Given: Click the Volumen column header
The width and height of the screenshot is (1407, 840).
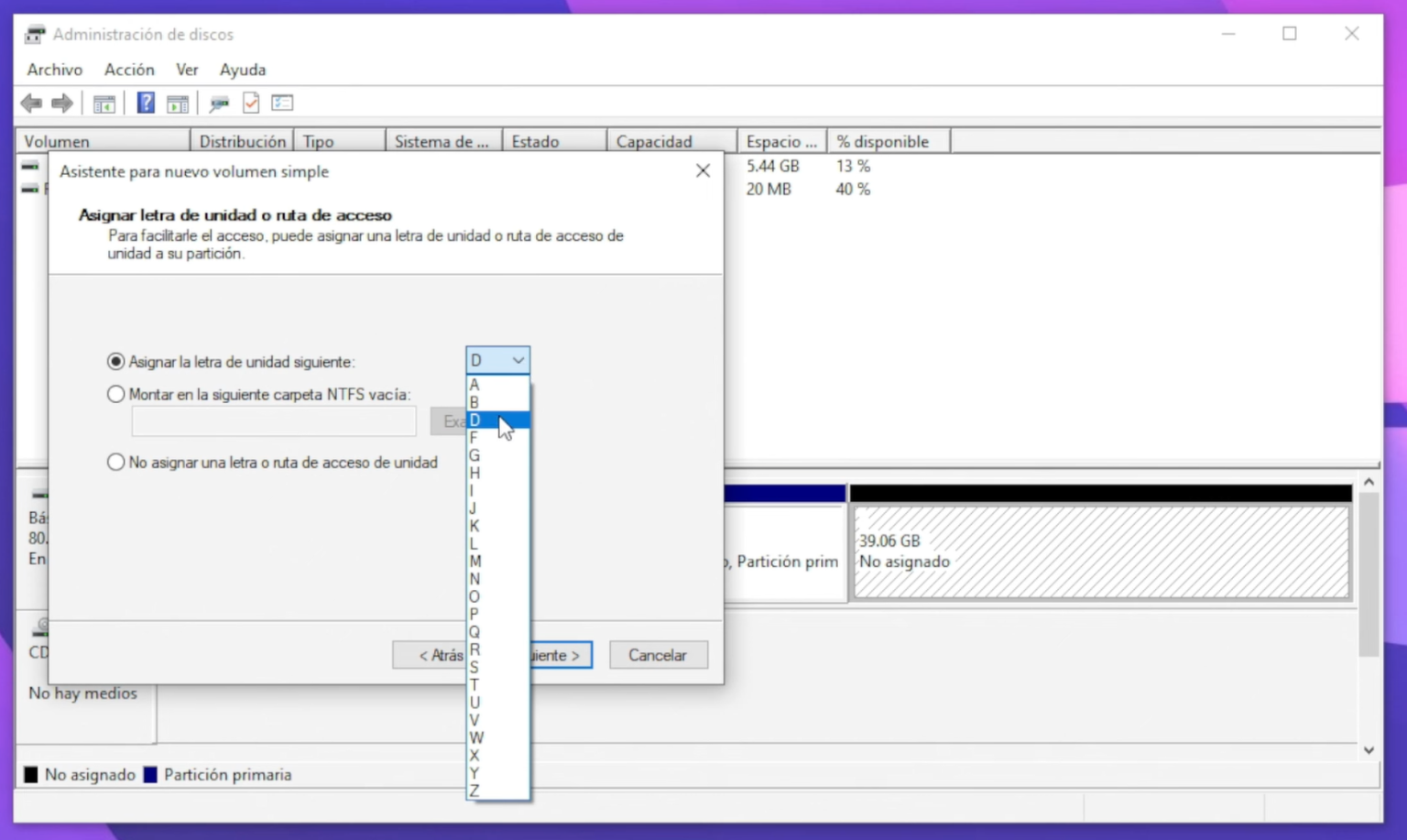Looking at the screenshot, I should pos(103,141).
